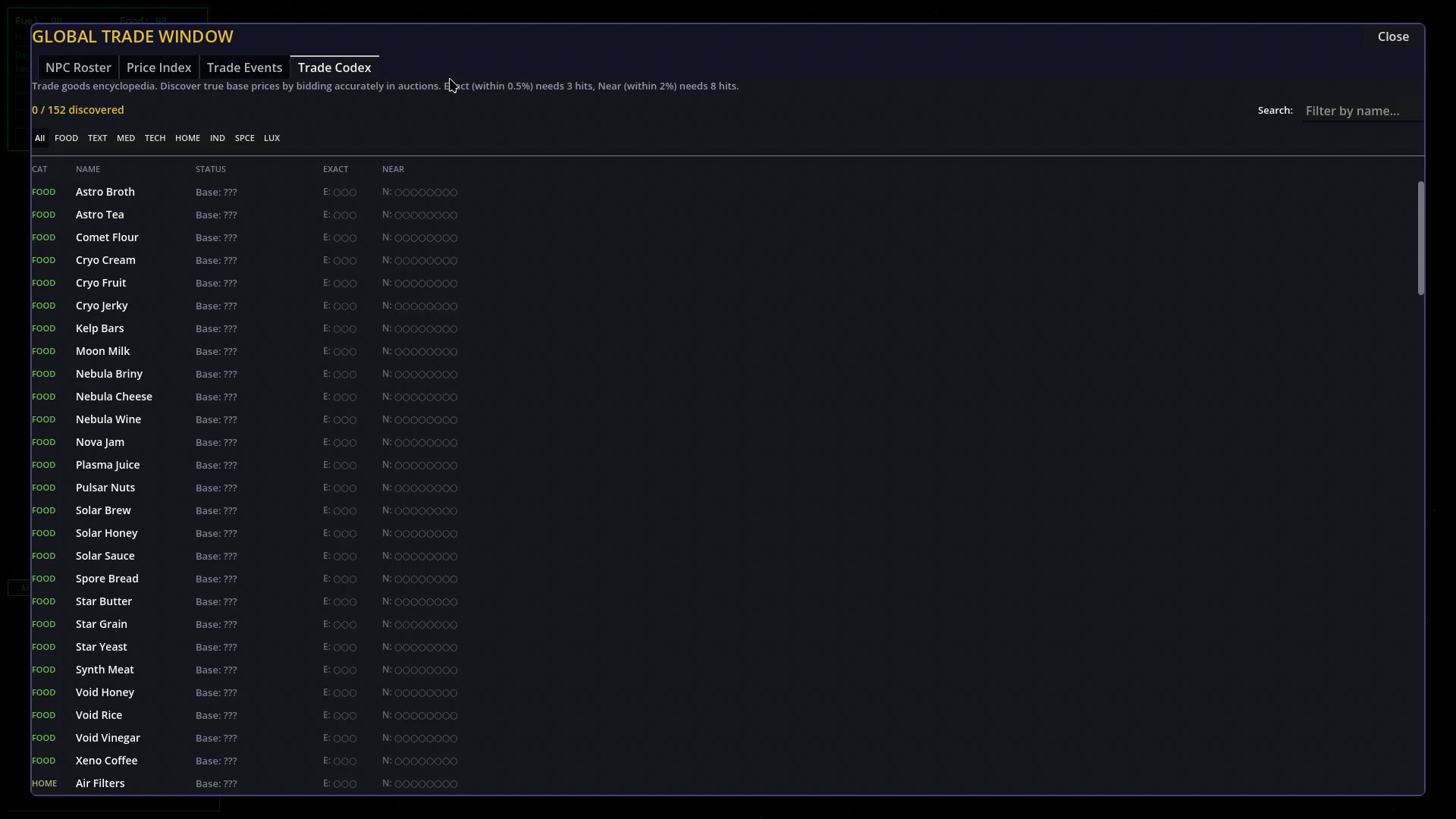This screenshot has width=1456, height=819.
Task: Select the Astro Broth row
Action: click(x=105, y=192)
